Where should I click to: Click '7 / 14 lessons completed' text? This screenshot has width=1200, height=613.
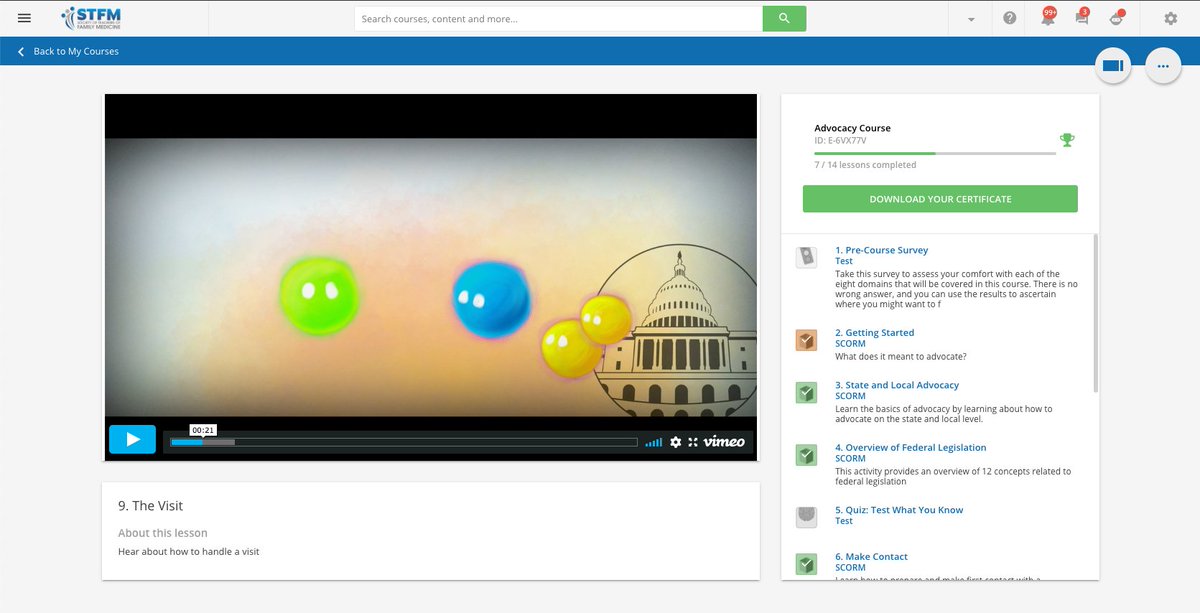(866, 165)
